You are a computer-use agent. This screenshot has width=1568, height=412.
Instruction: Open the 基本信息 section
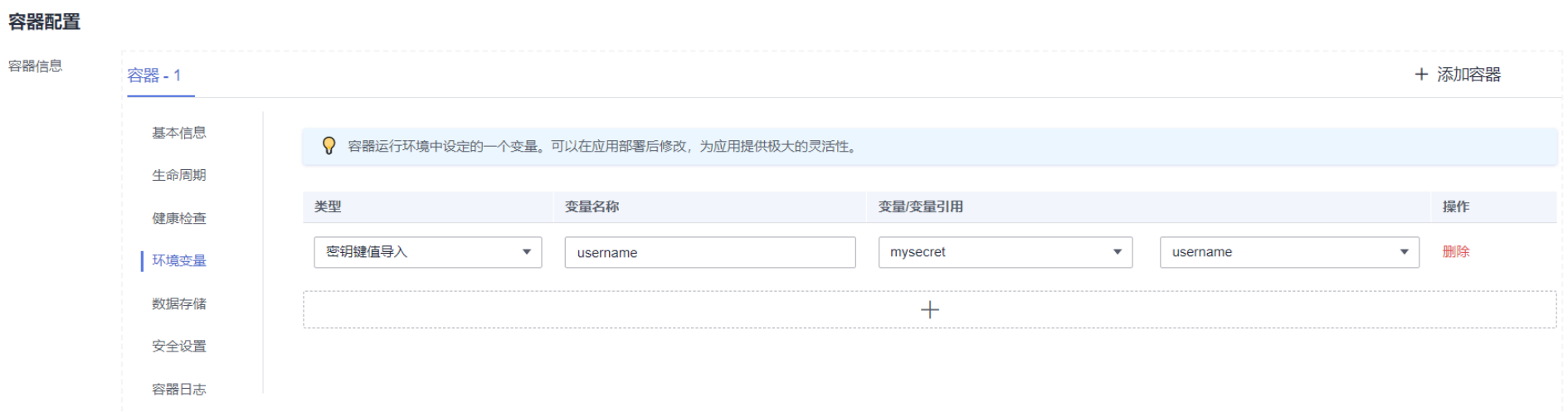tap(179, 133)
